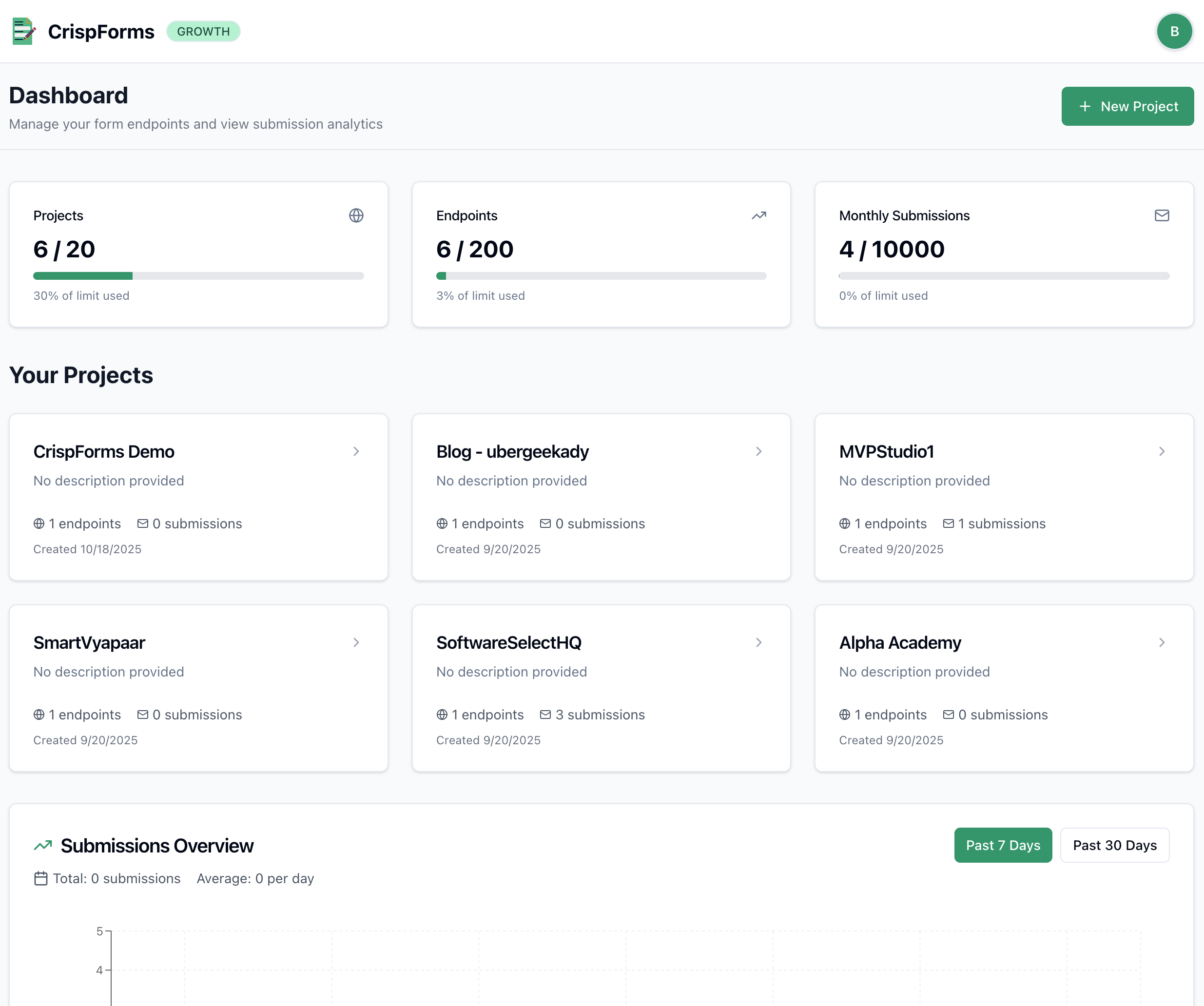Click the calendar icon next to Total submissions
This screenshot has width=1204, height=1006.
coord(41,878)
